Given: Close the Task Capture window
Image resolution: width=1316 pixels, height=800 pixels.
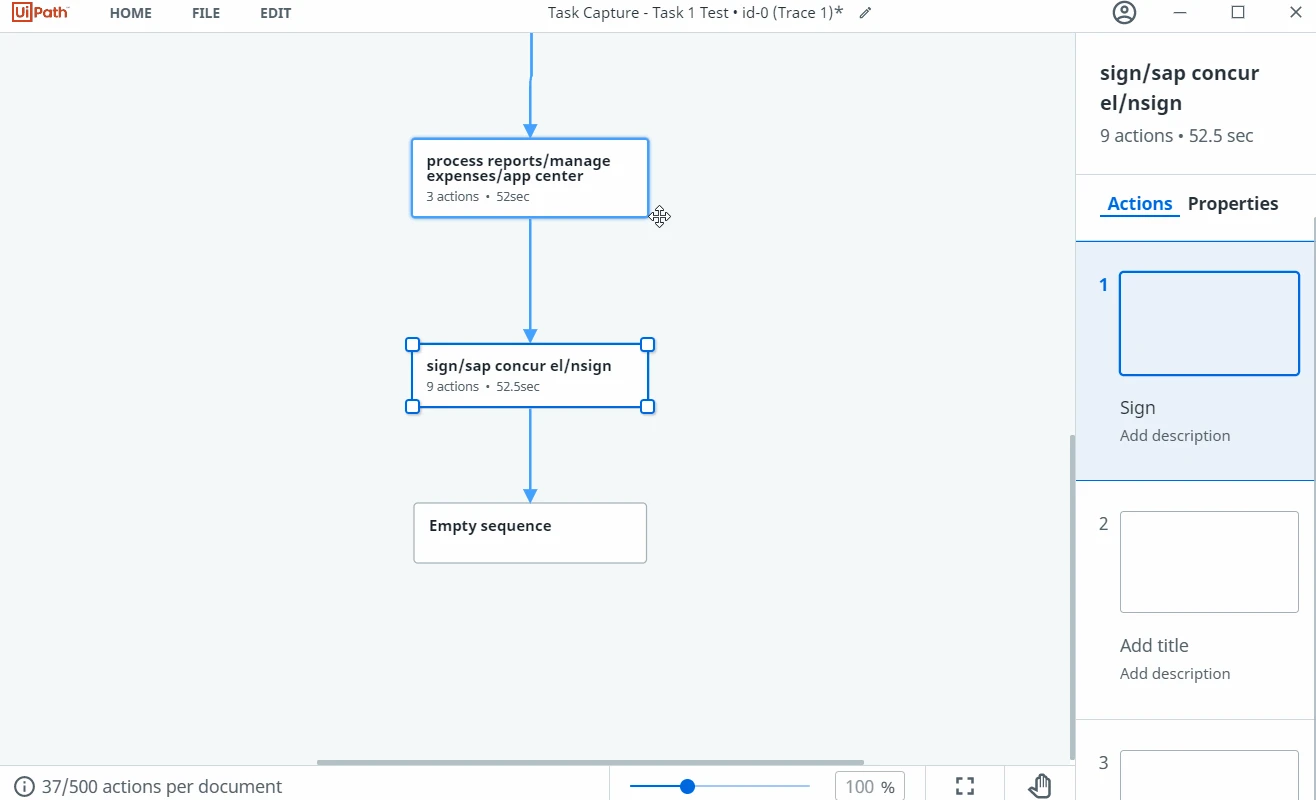Looking at the screenshot, I should [x=1295, y=13].
